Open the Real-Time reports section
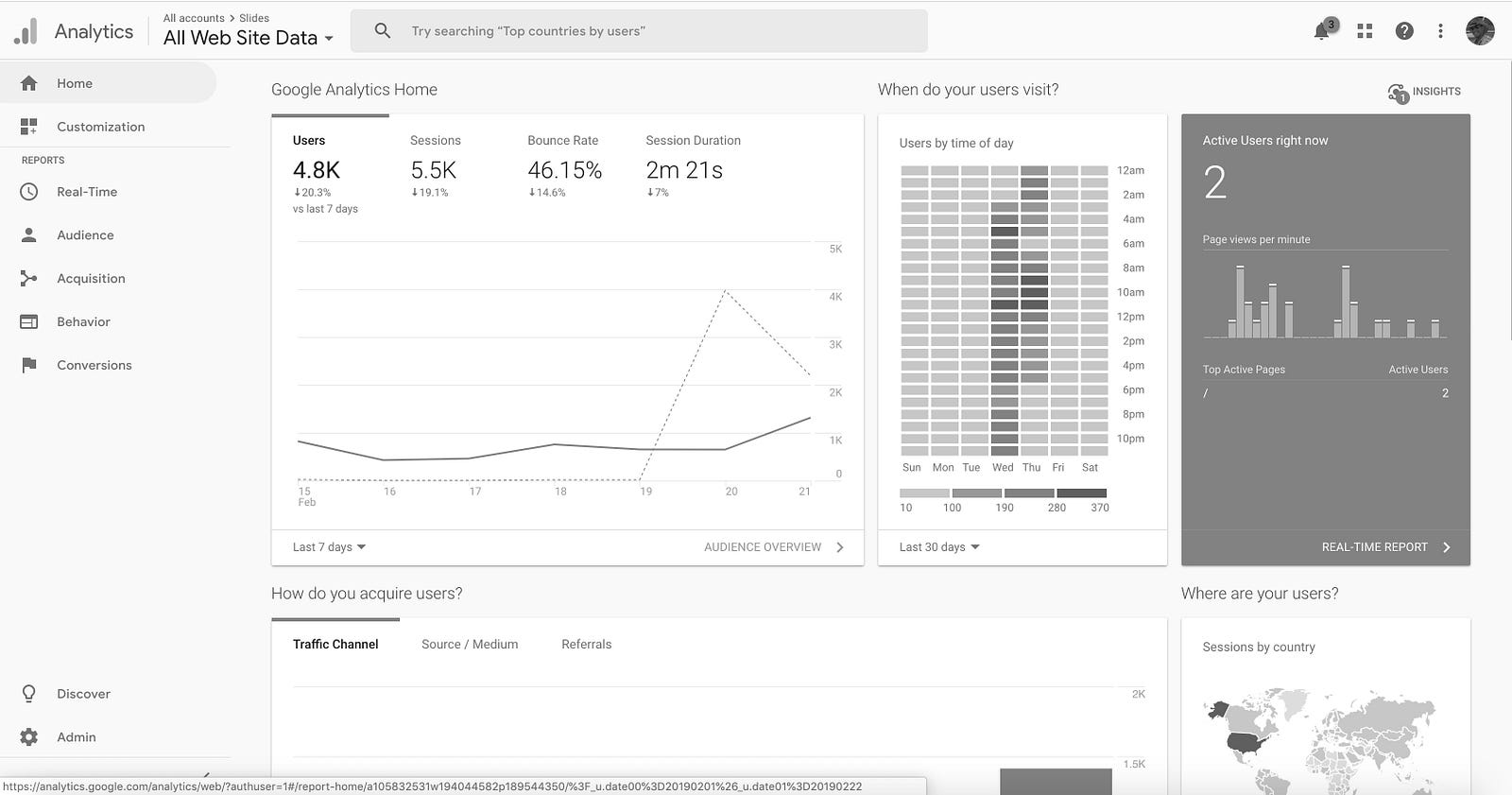This screenshot has height=795, width=1512. pyautogui.click(x=108, y=192)
